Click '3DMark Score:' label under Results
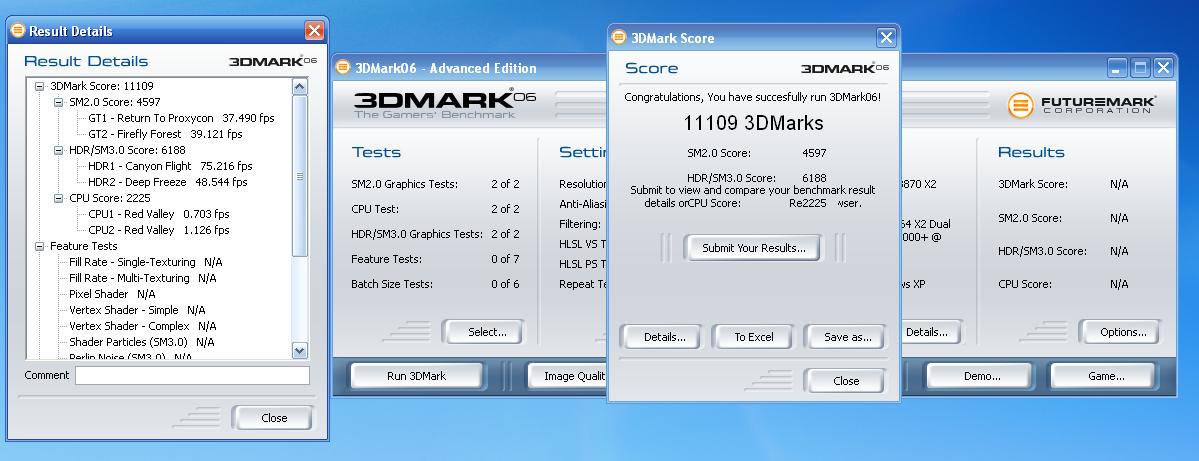1199x461 pixels. [1033, 184]
